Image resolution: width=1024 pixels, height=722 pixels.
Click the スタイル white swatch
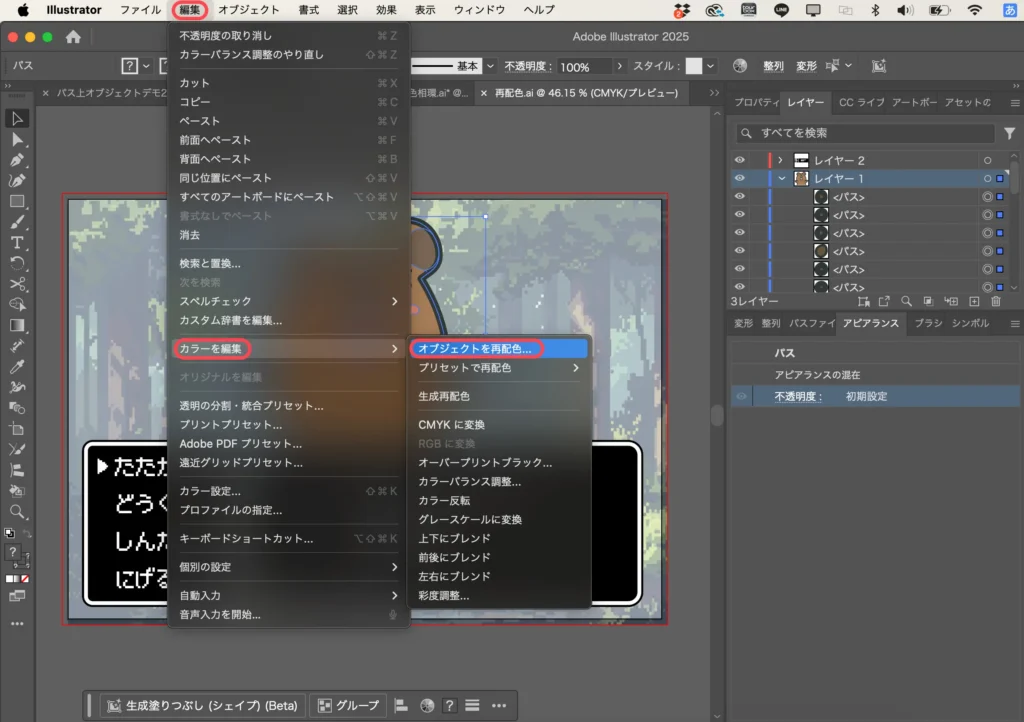(693, 66)
